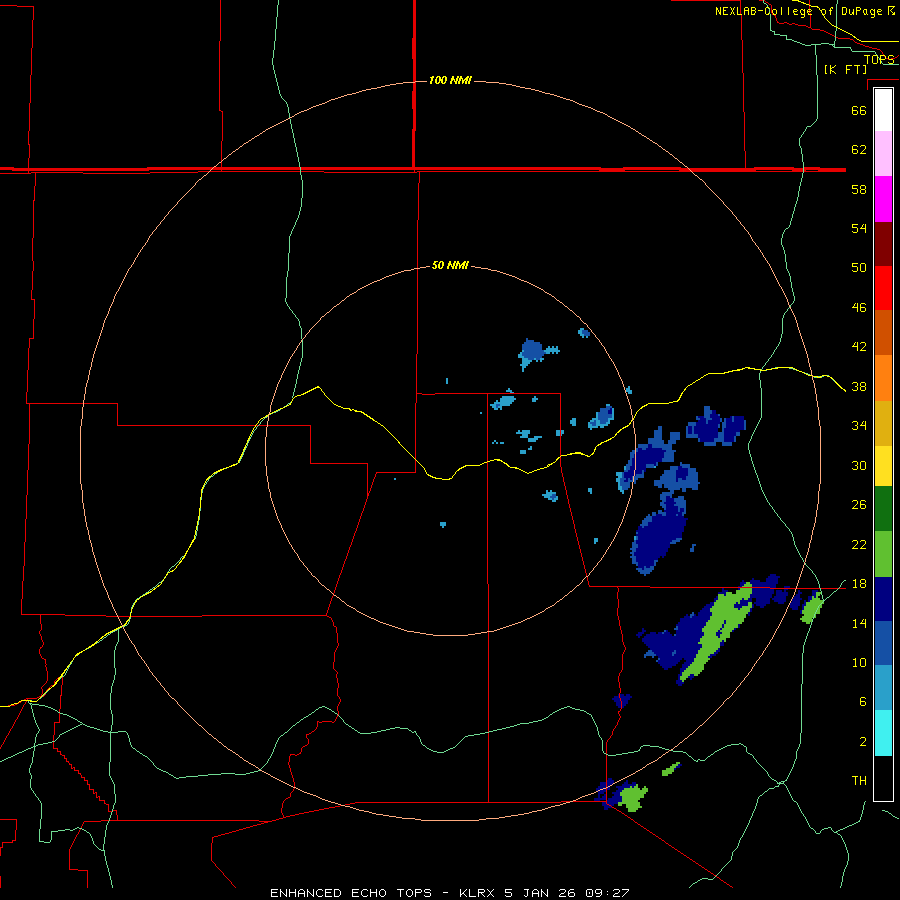Viewport: 900px width, 900px height.
Task: Click the TH threshold legend label
Action: [x=859, y=781]
